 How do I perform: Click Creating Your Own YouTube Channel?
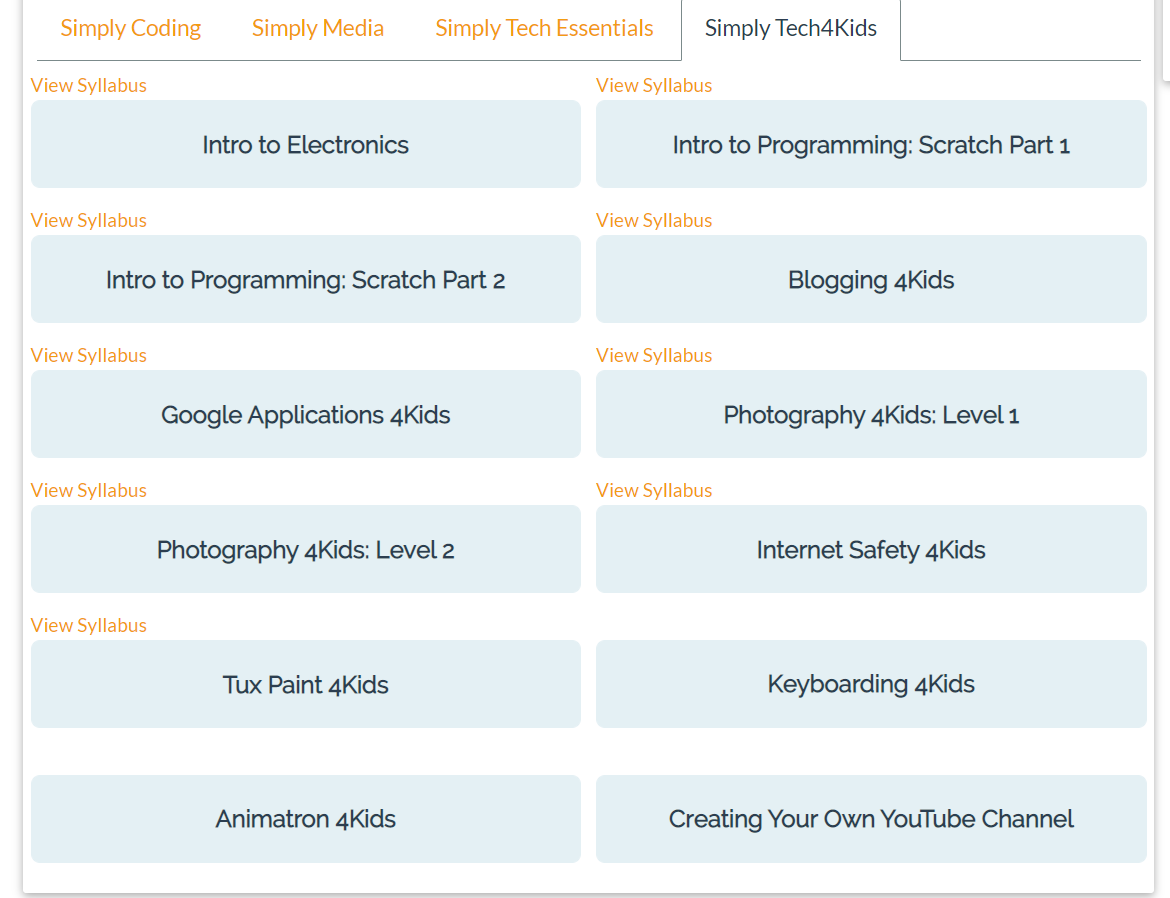point(870,820)
